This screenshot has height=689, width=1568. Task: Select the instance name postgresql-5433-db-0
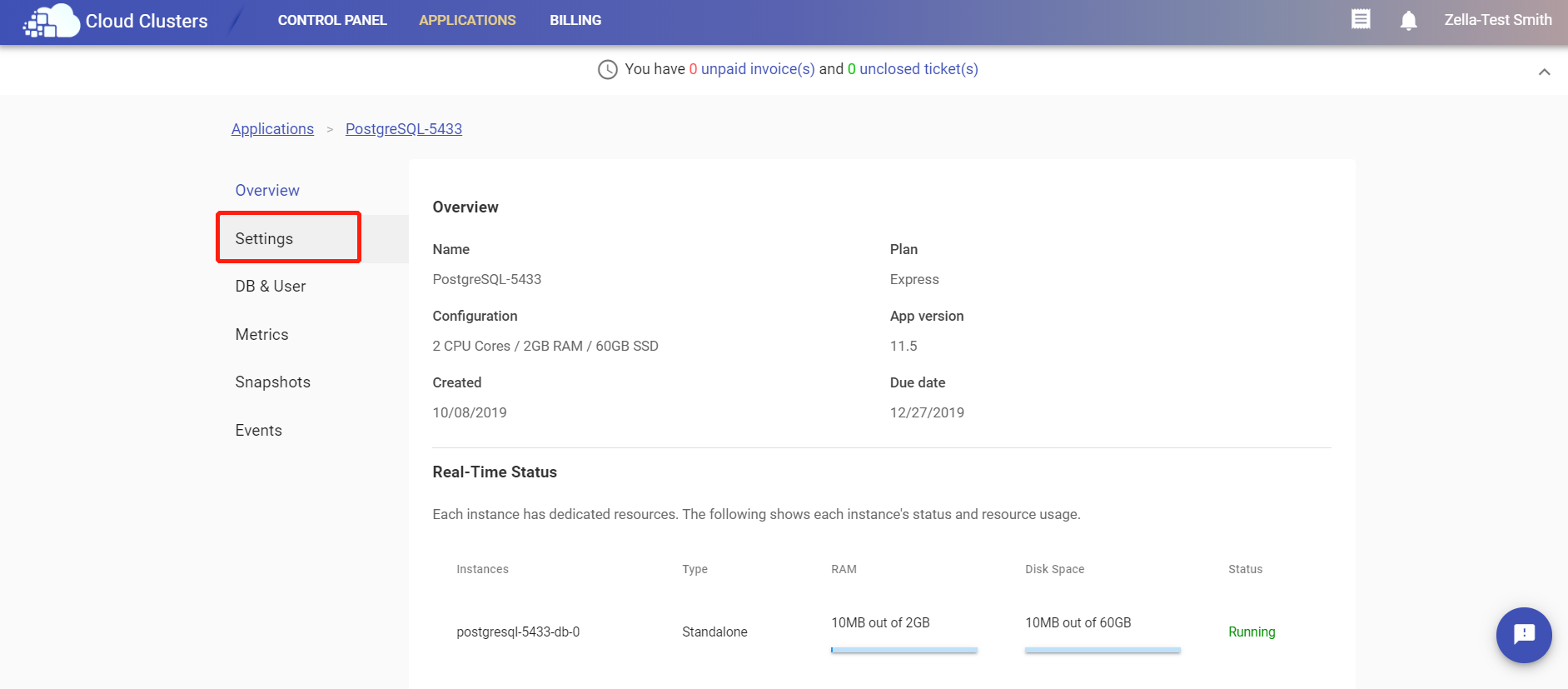click(518, 632)
